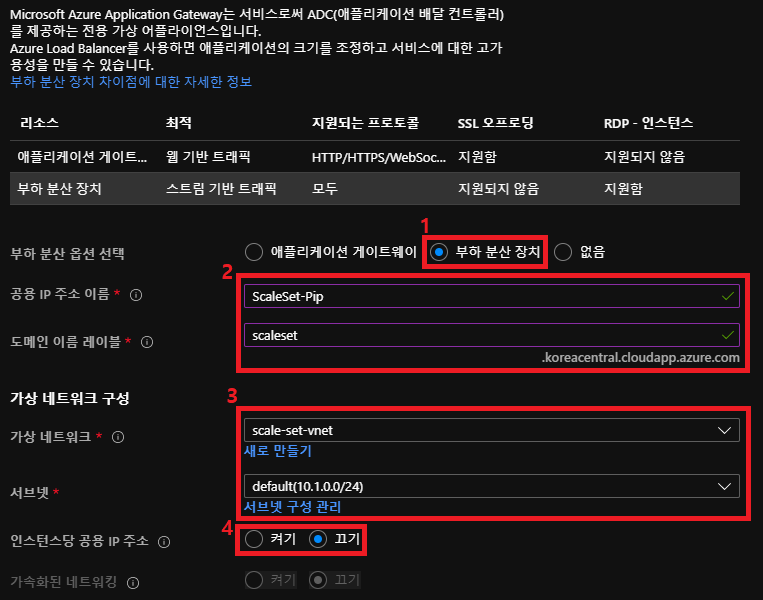Click the 모두 protocol cell
Image resolution: width=763 pixels, height=600 pixels.
pos(325,188)
